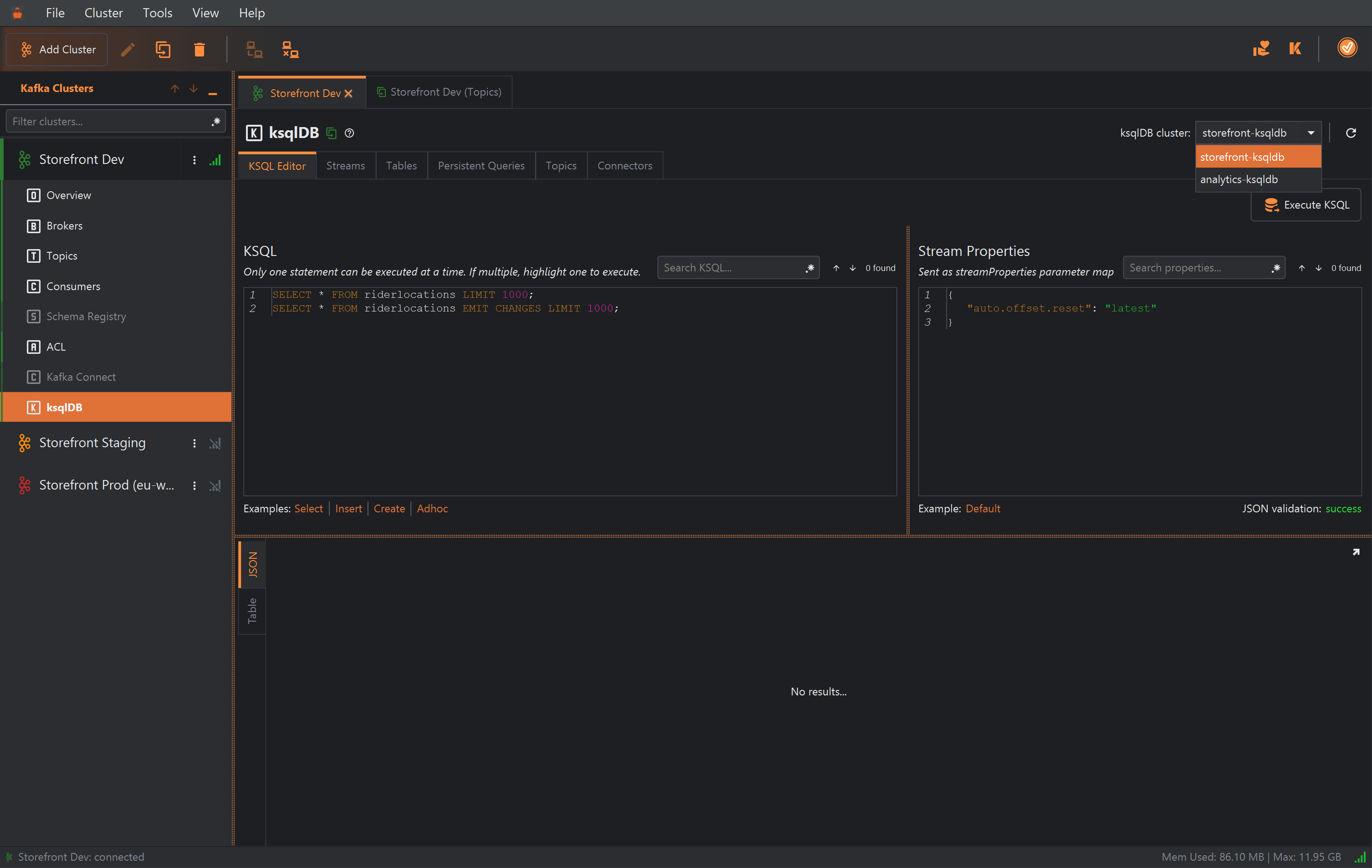Expand the Storefront Staging cluster
1372x868 pixels.
92,443
